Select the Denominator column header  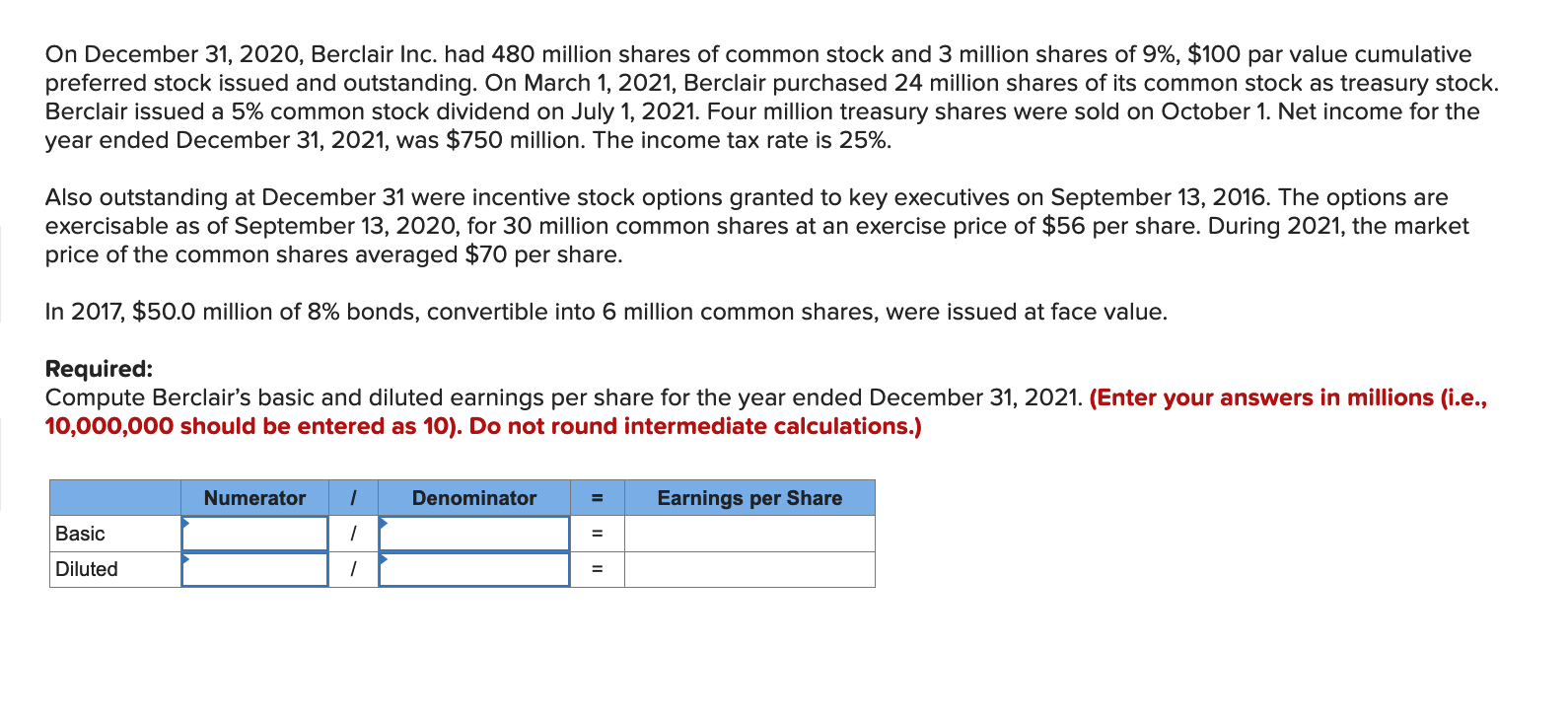coord(476,498)
